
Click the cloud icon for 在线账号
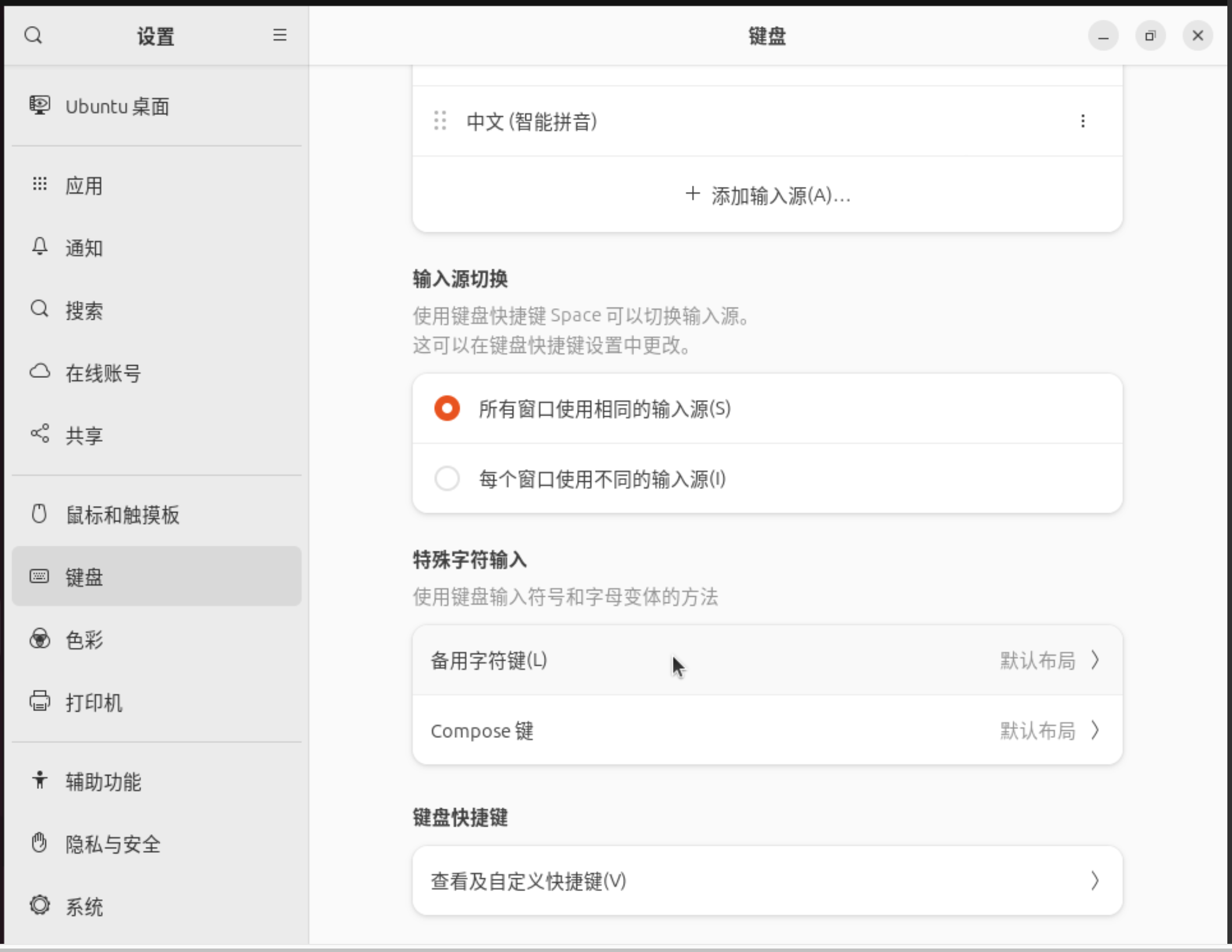coord(39,372)
